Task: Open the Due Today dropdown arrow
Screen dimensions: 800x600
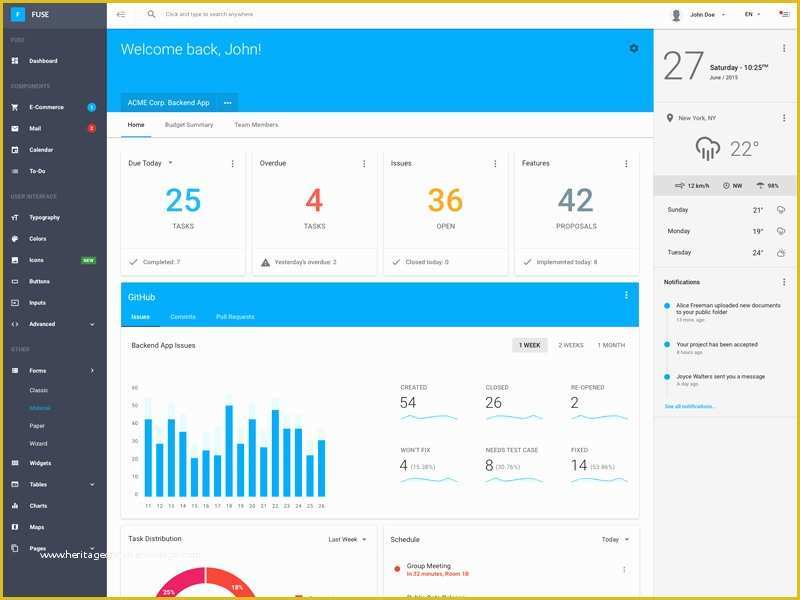Action: [170, 163]
